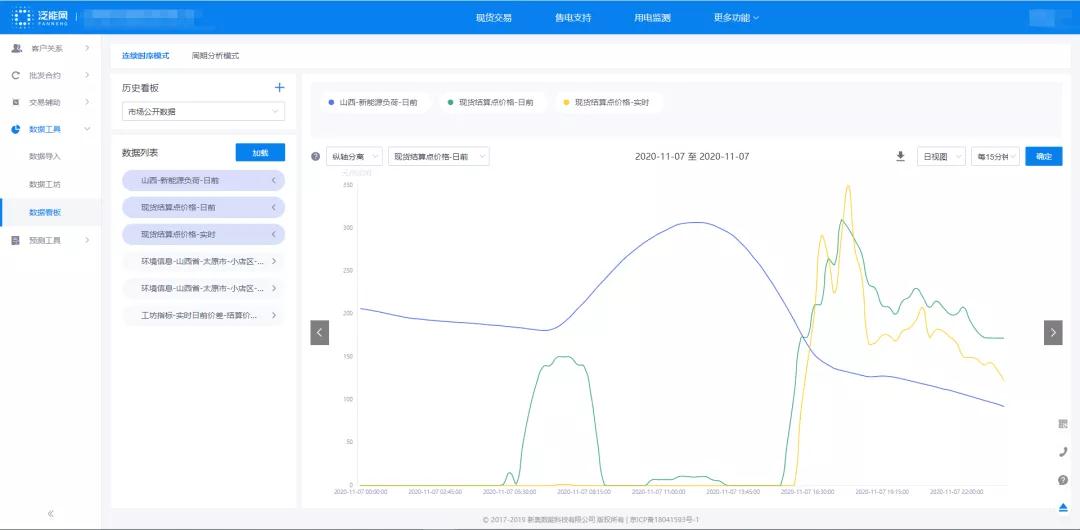Download chart data with the download icon

tap(900, 157)
